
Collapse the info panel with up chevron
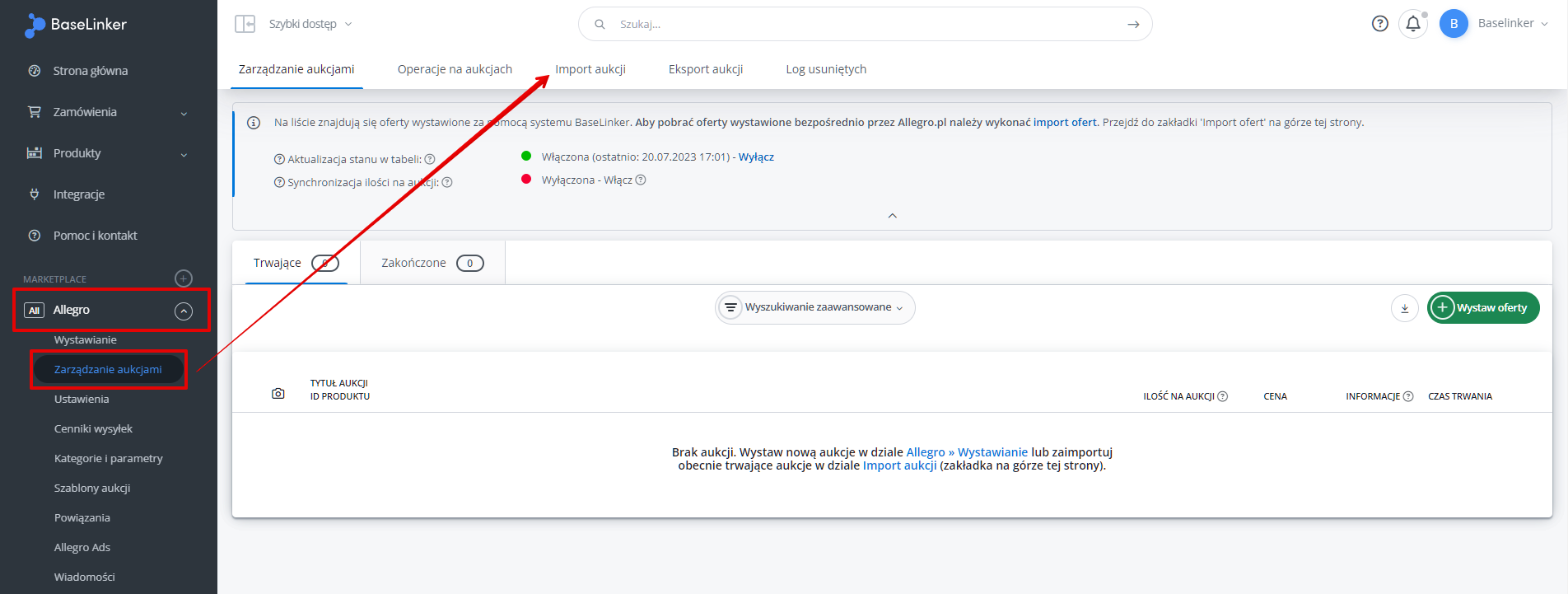click(x=893, y=216)
